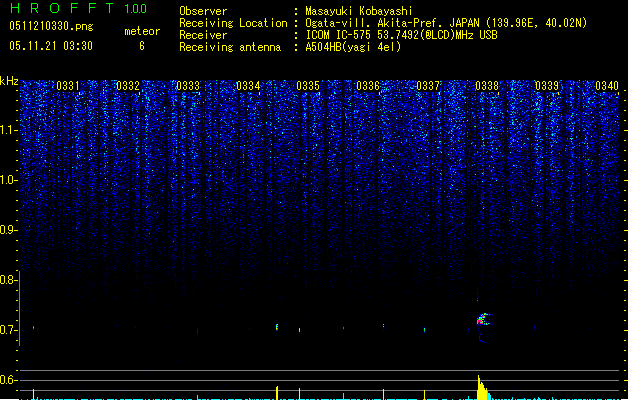Click the 0334 time marker
The width and height of the screenshot is (629, 400).
(248, 86)
